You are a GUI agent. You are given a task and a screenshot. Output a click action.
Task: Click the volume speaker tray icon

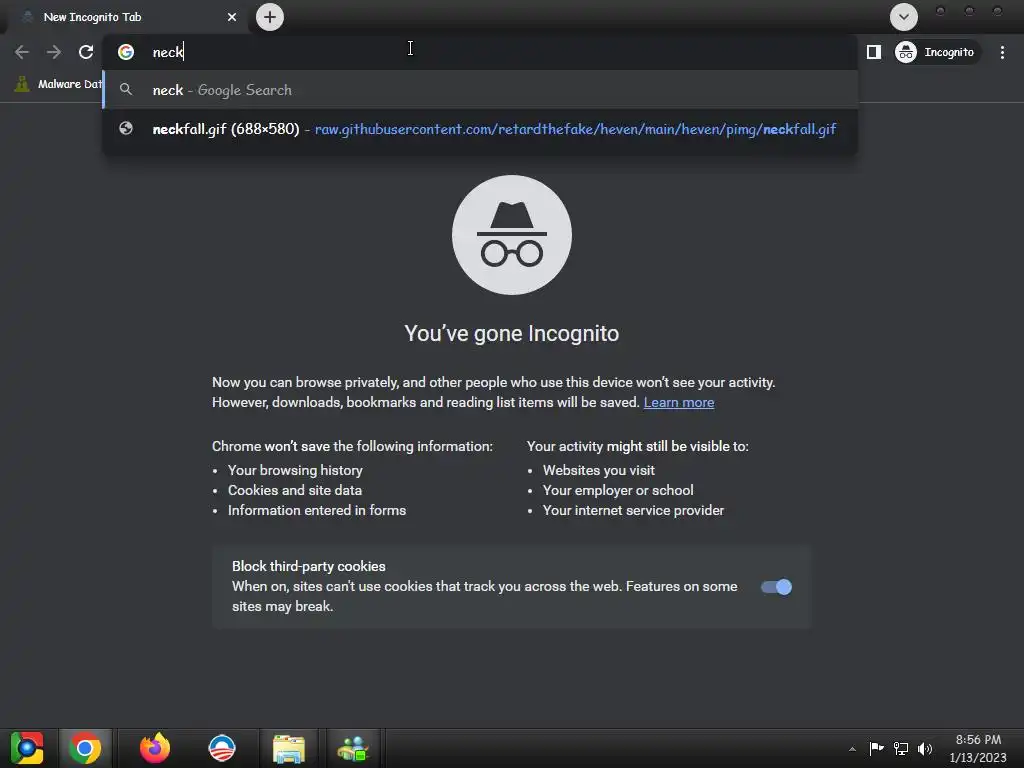[925, 748]
